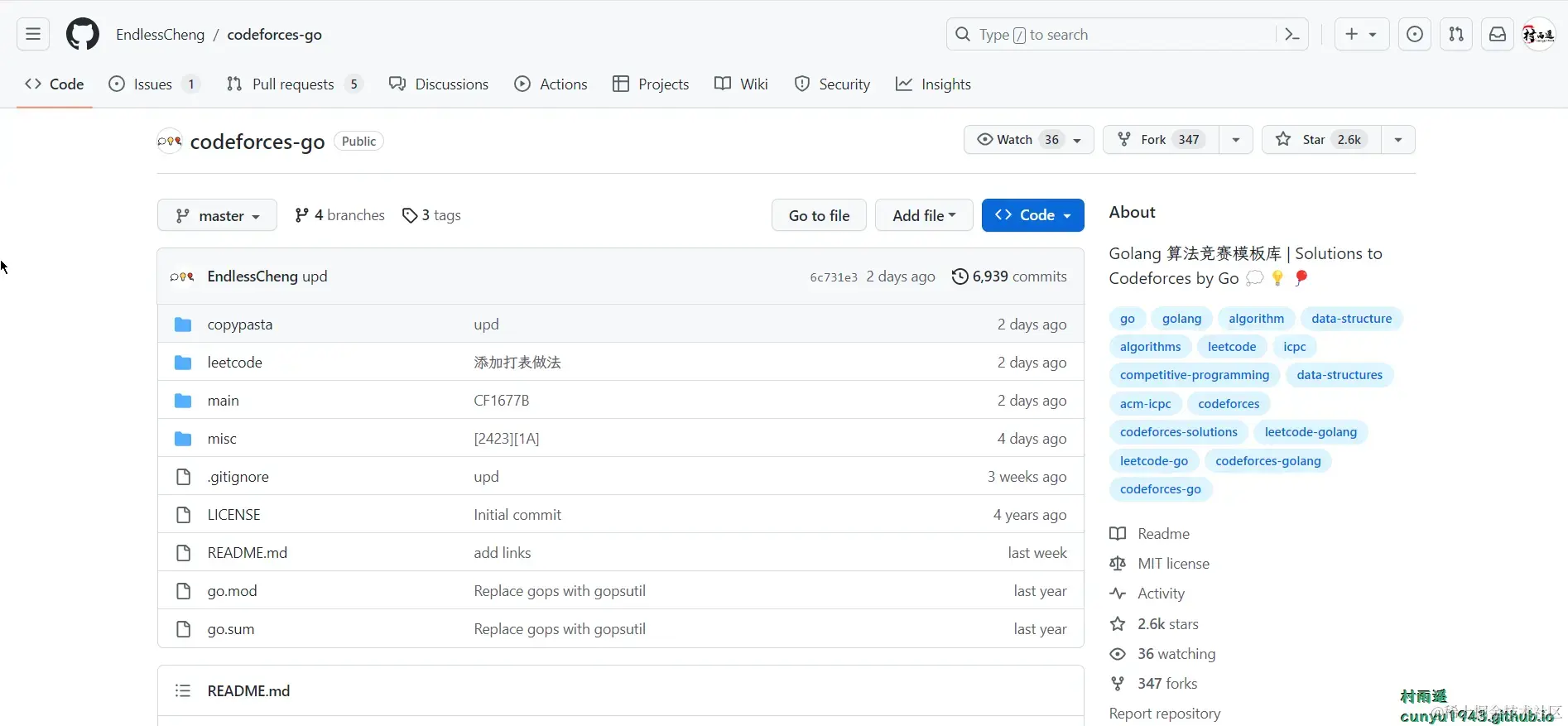The image size is (1568, 726).
Task: Open the command palette icon
Action: (1291, 35)
